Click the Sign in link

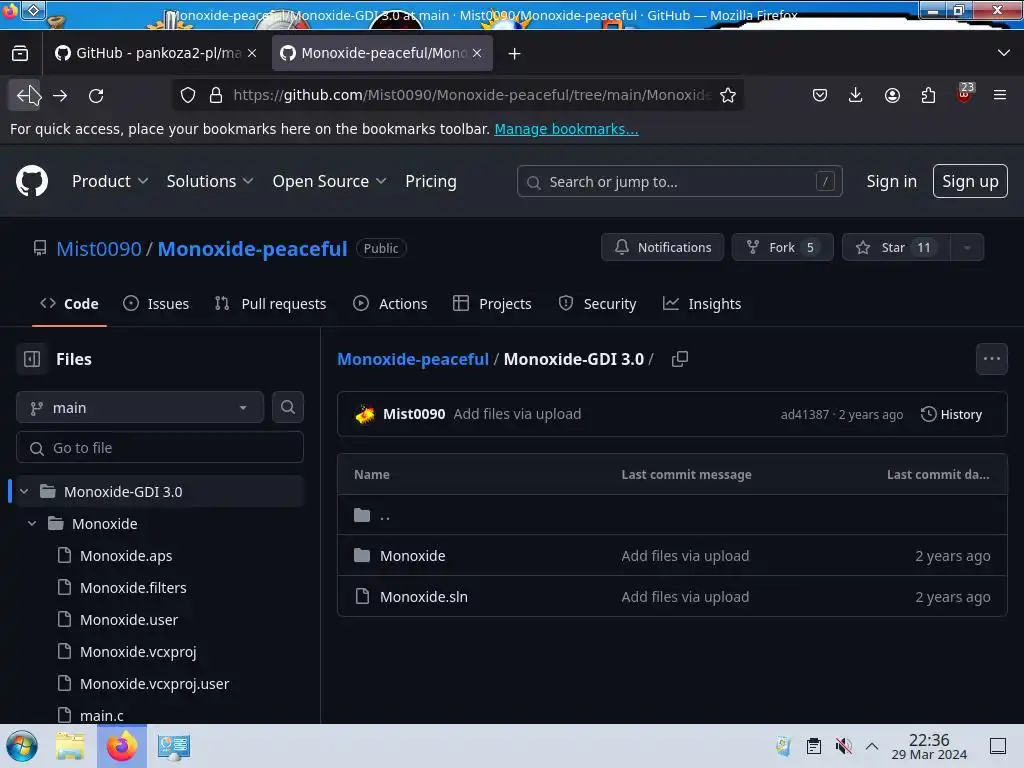tap(891, 181)
